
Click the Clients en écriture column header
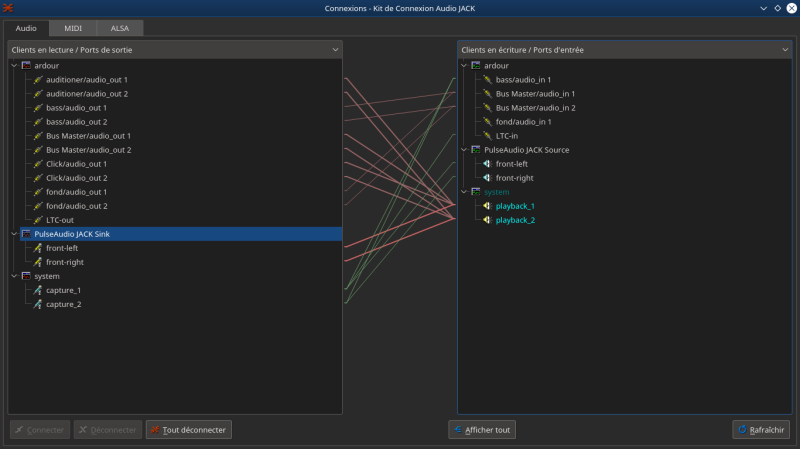pyautogui.click(x=624, y=49)
